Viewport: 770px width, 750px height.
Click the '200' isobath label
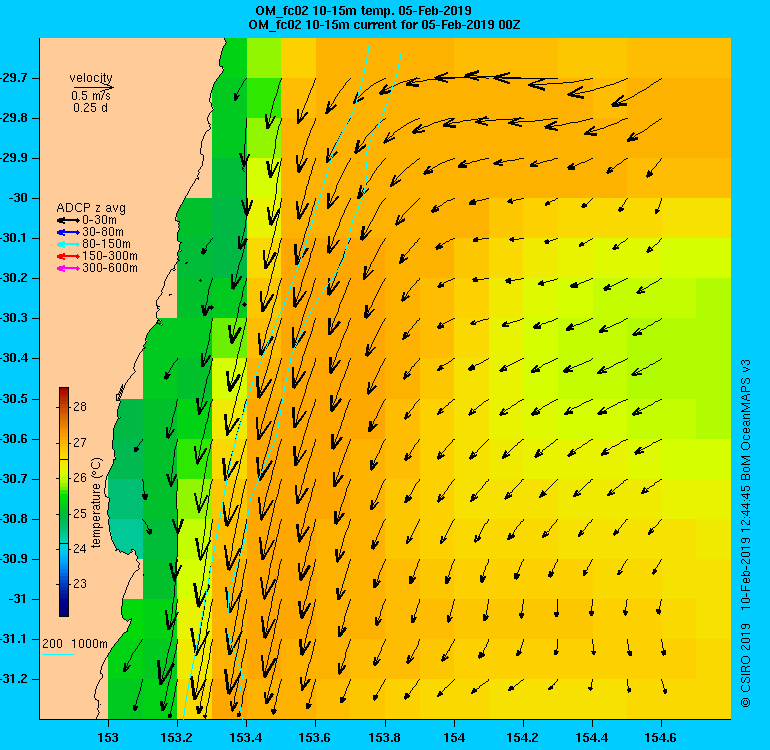pyautogui.click(x=53, y=644)
